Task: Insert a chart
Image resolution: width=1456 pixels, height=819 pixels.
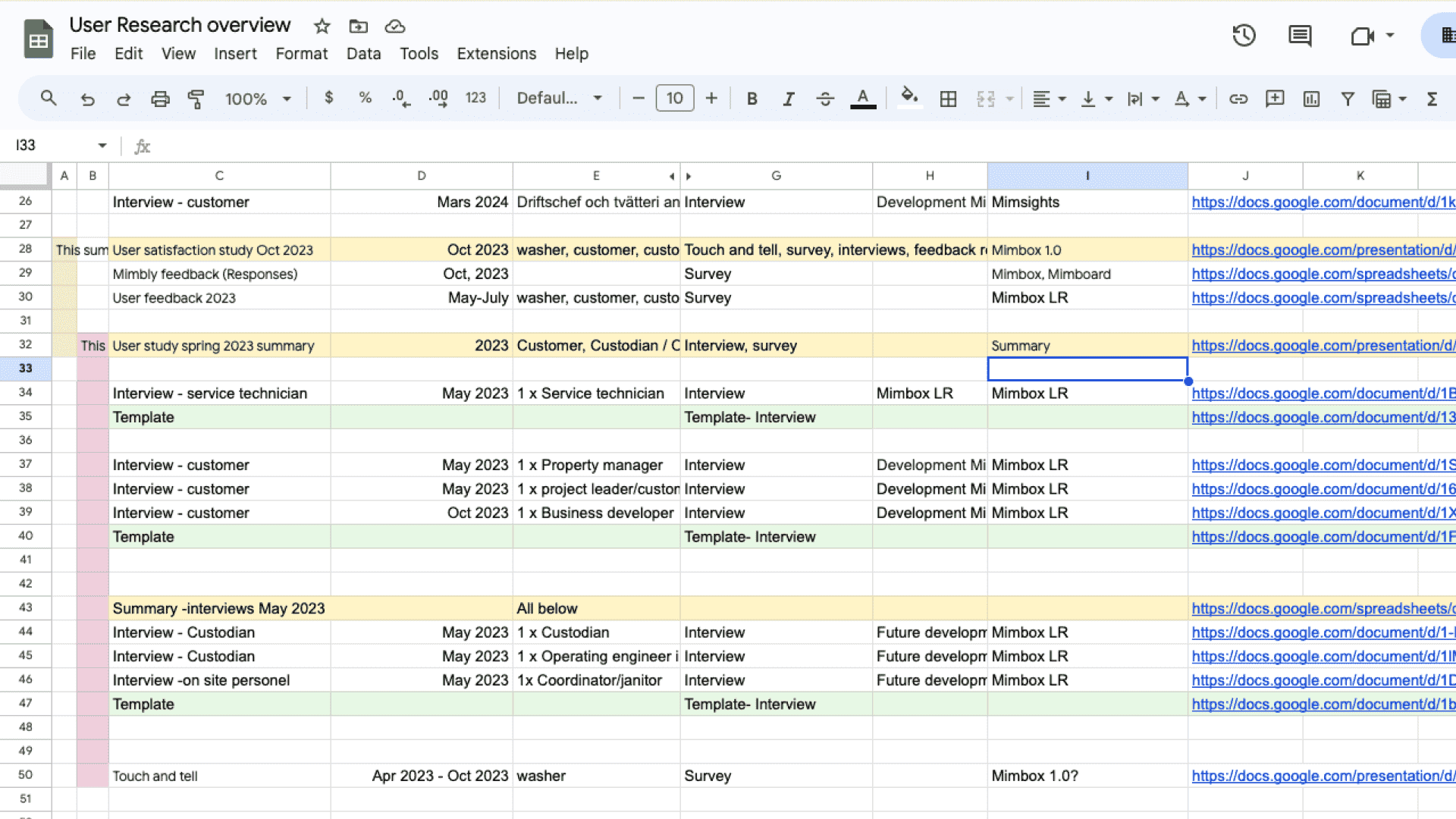Action: tap(1311, 99)
